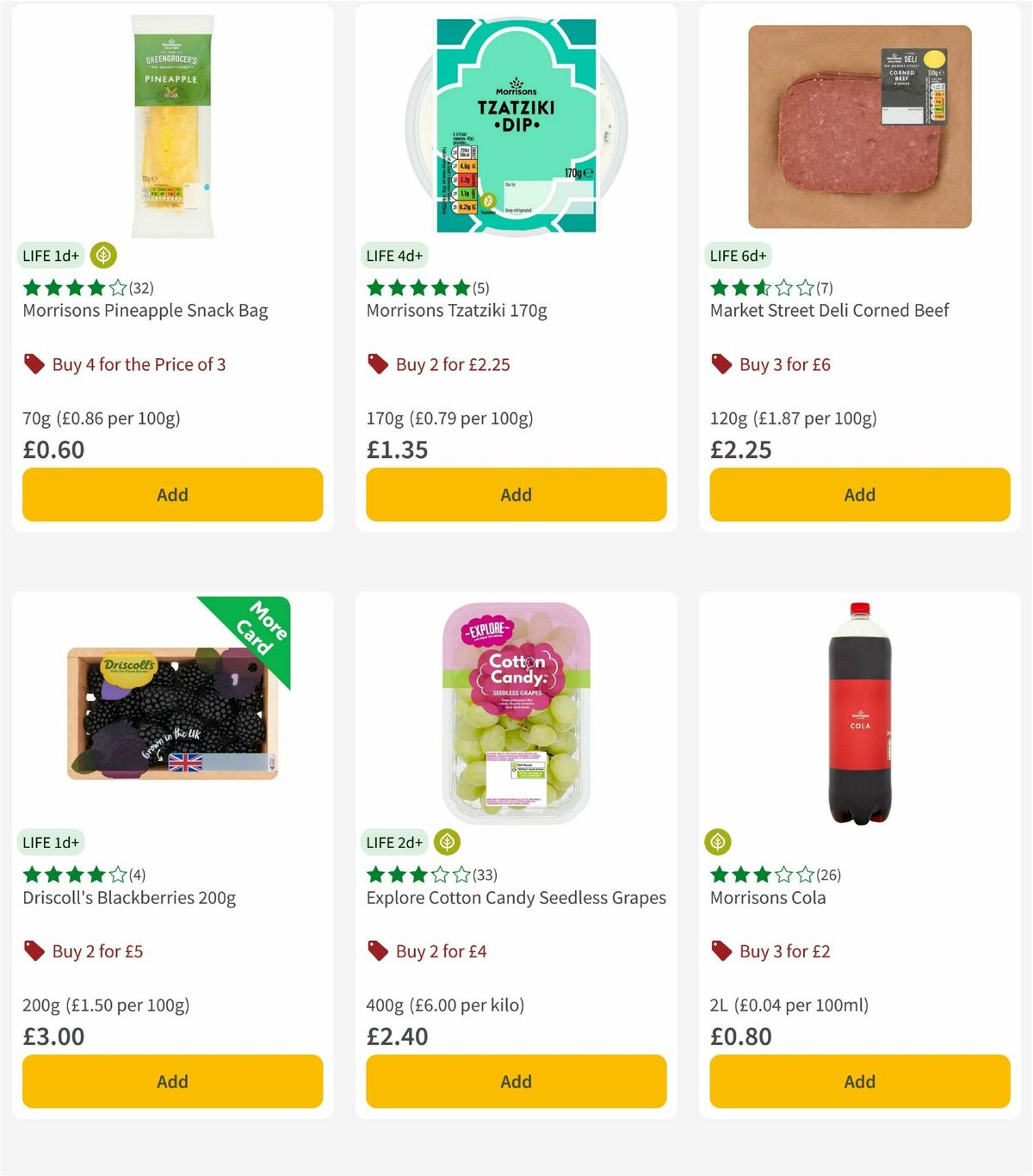Click the offer tag icon next to 'Buy 2 for £5'
Screen dimensions: 1033x1176
click(34, 951)
